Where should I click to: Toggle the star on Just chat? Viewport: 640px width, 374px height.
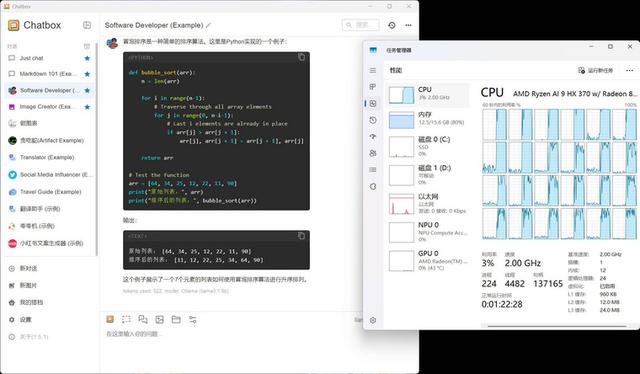87,58
